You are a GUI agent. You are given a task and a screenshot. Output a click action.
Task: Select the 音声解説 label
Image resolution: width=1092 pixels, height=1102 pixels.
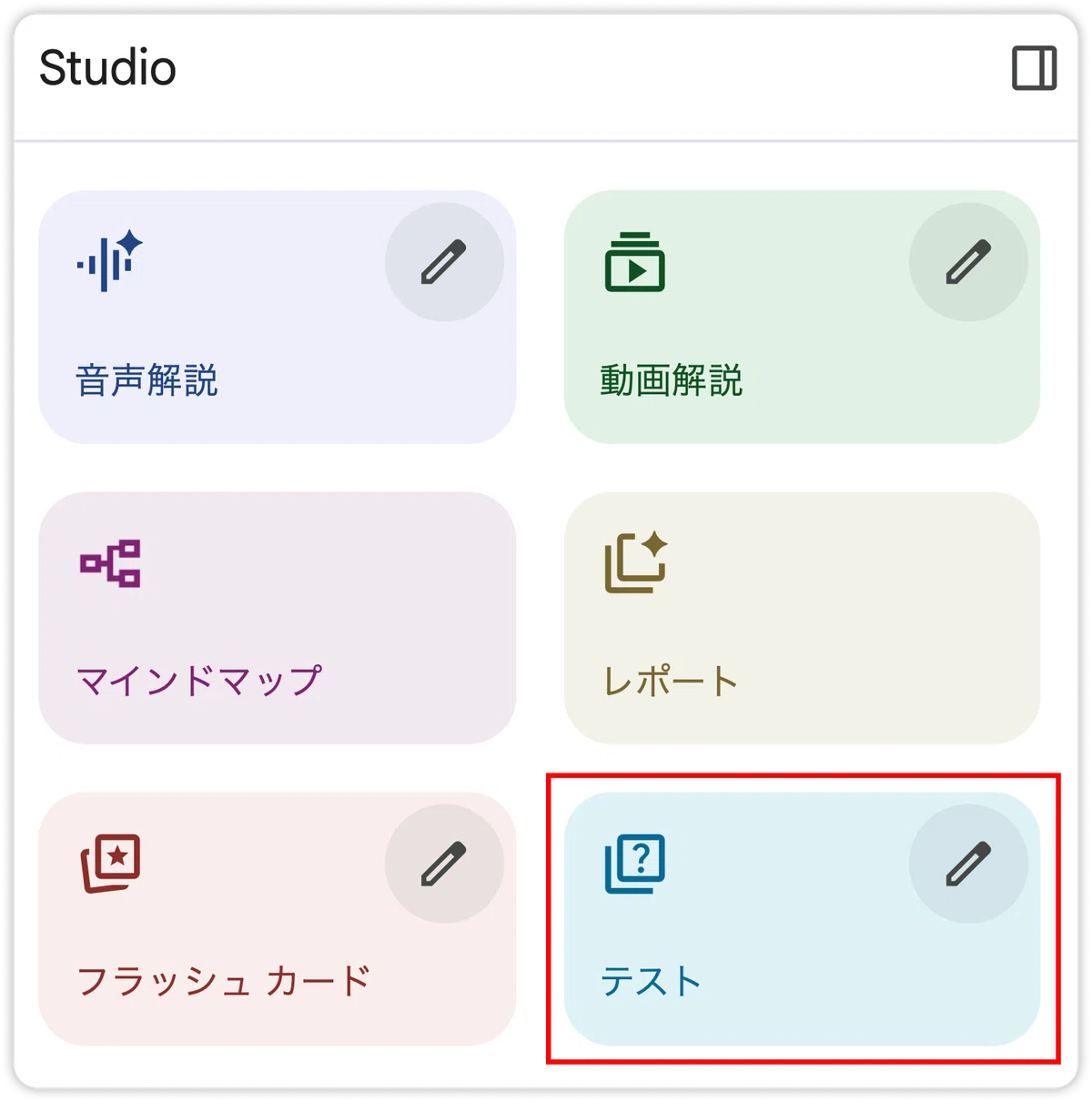click(147, 380)
